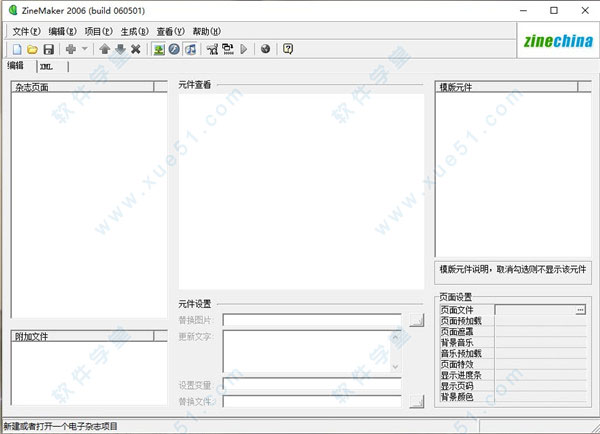600x434 pixels.
Task: Select the 背景音乐 property row
Action: [513, 343]
